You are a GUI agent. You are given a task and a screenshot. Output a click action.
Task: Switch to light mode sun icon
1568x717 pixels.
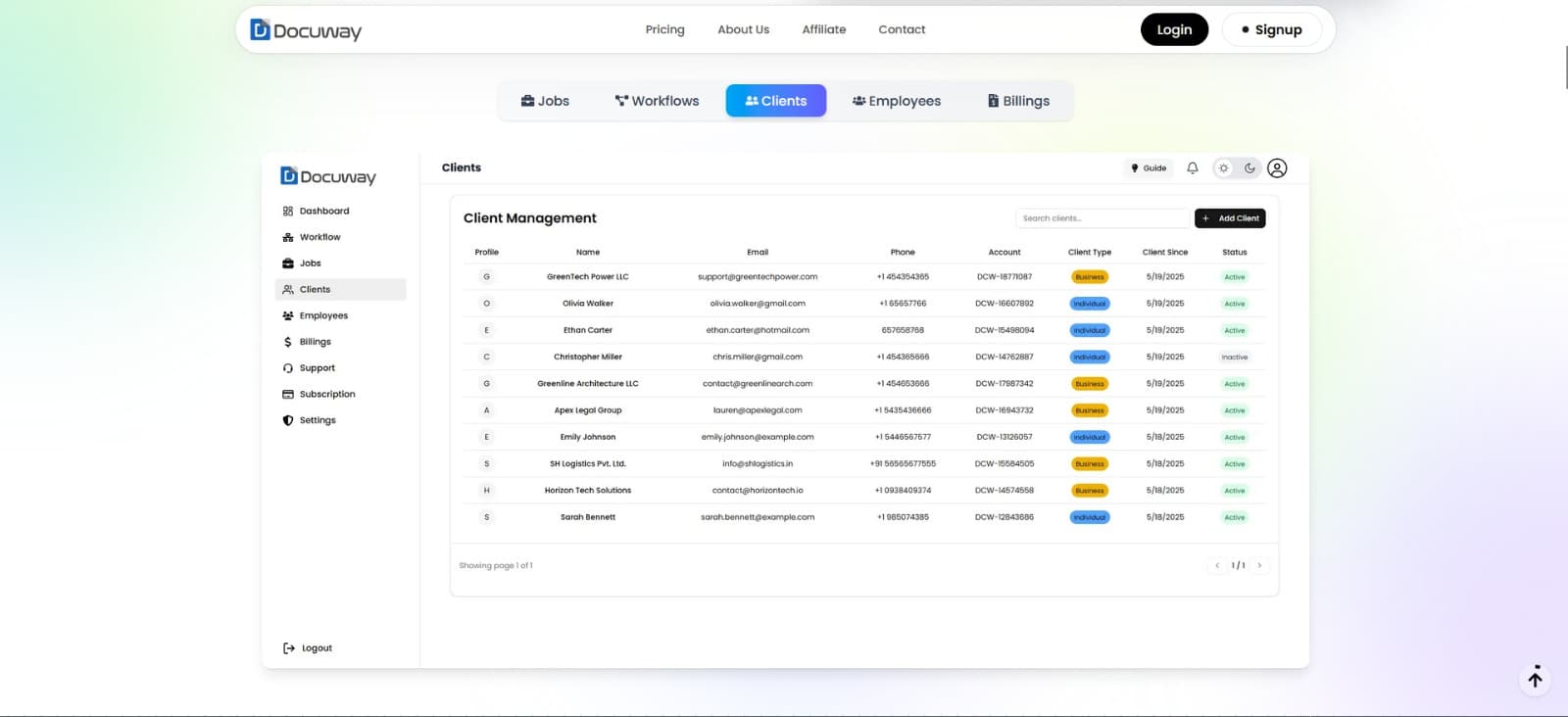pyautogui.click(x=1223, y=168)
